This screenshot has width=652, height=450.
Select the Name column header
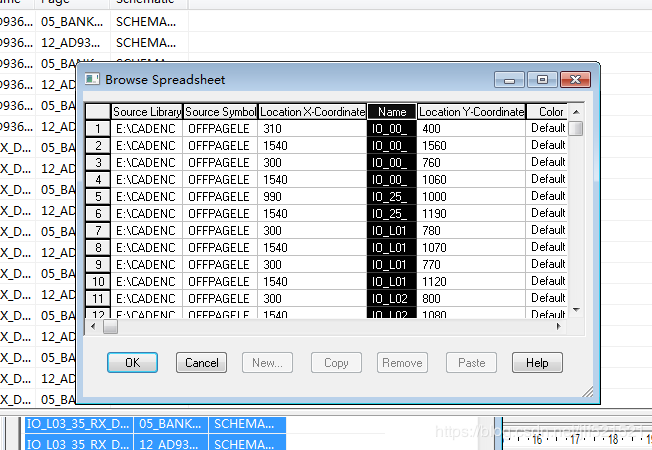(x=392, y=112)
